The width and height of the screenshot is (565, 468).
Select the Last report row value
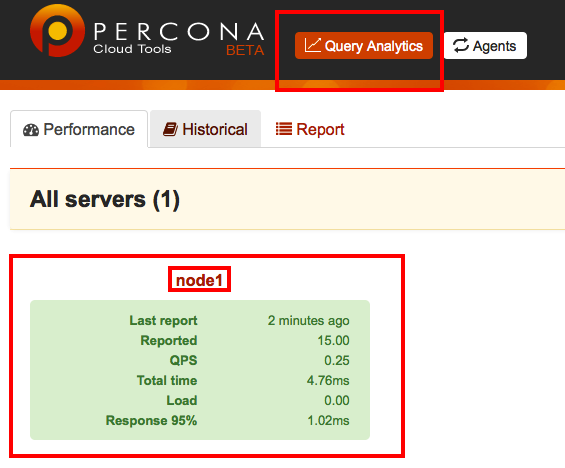pyautogui.click(x=308, y=320)
